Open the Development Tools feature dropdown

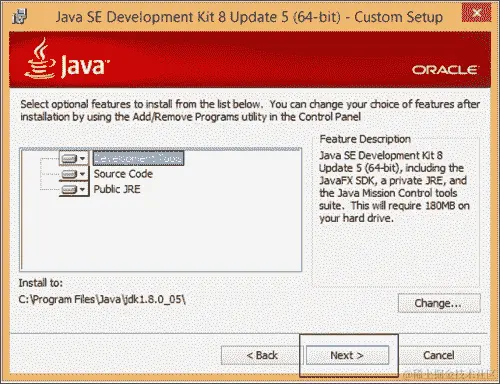pos(74,158)
